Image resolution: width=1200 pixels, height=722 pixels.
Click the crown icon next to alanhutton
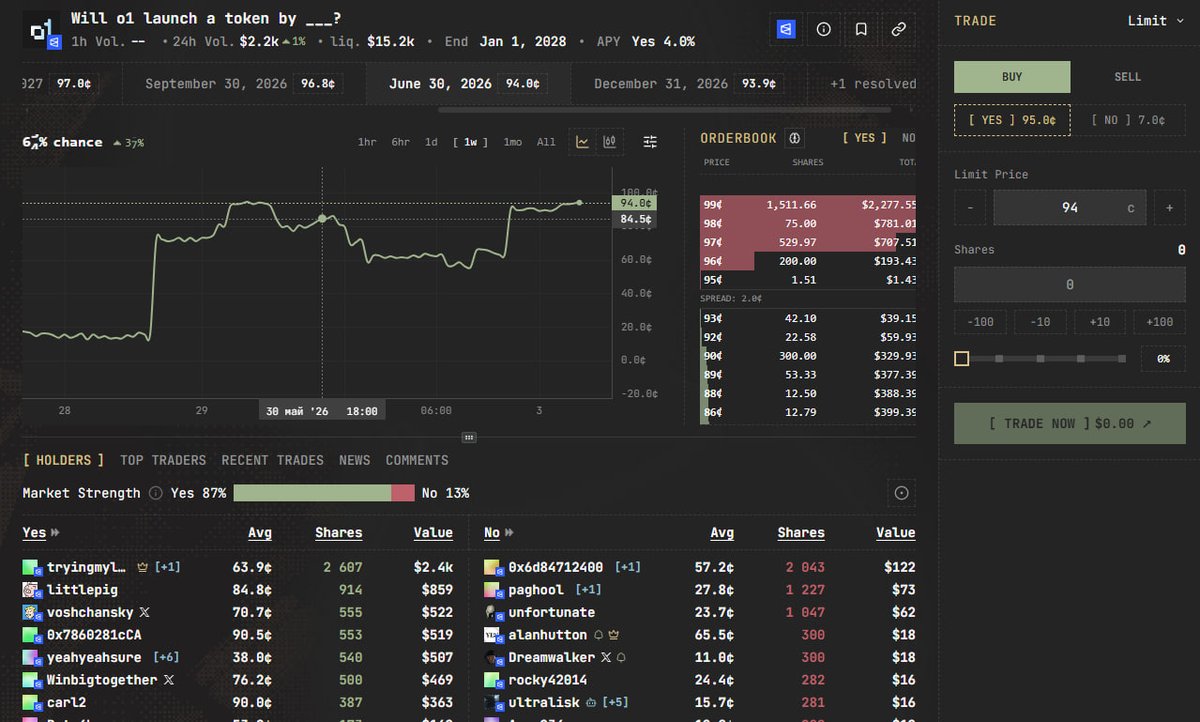[x=613, y=635]
